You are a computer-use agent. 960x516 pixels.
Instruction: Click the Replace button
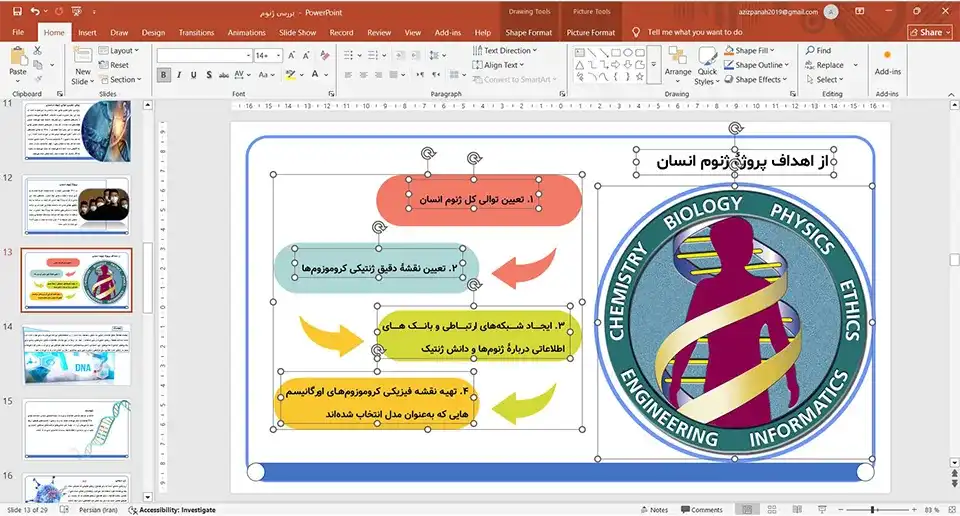click(824, 65)
